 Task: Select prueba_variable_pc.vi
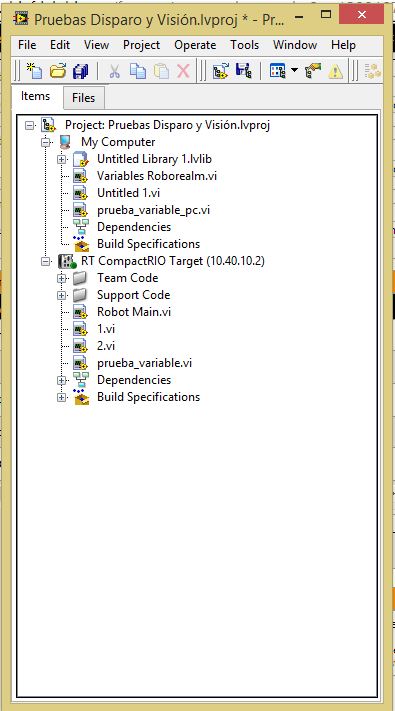[x=153, y=210]
